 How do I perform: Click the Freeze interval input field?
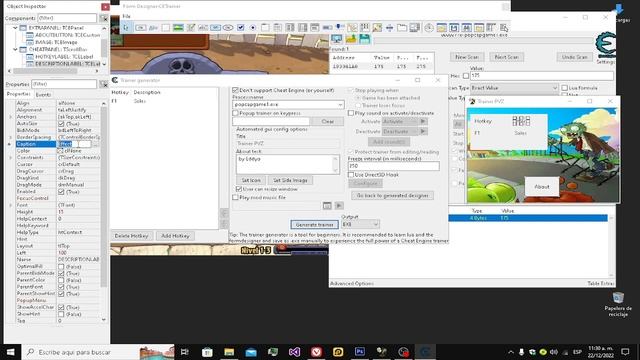[393, 166]
